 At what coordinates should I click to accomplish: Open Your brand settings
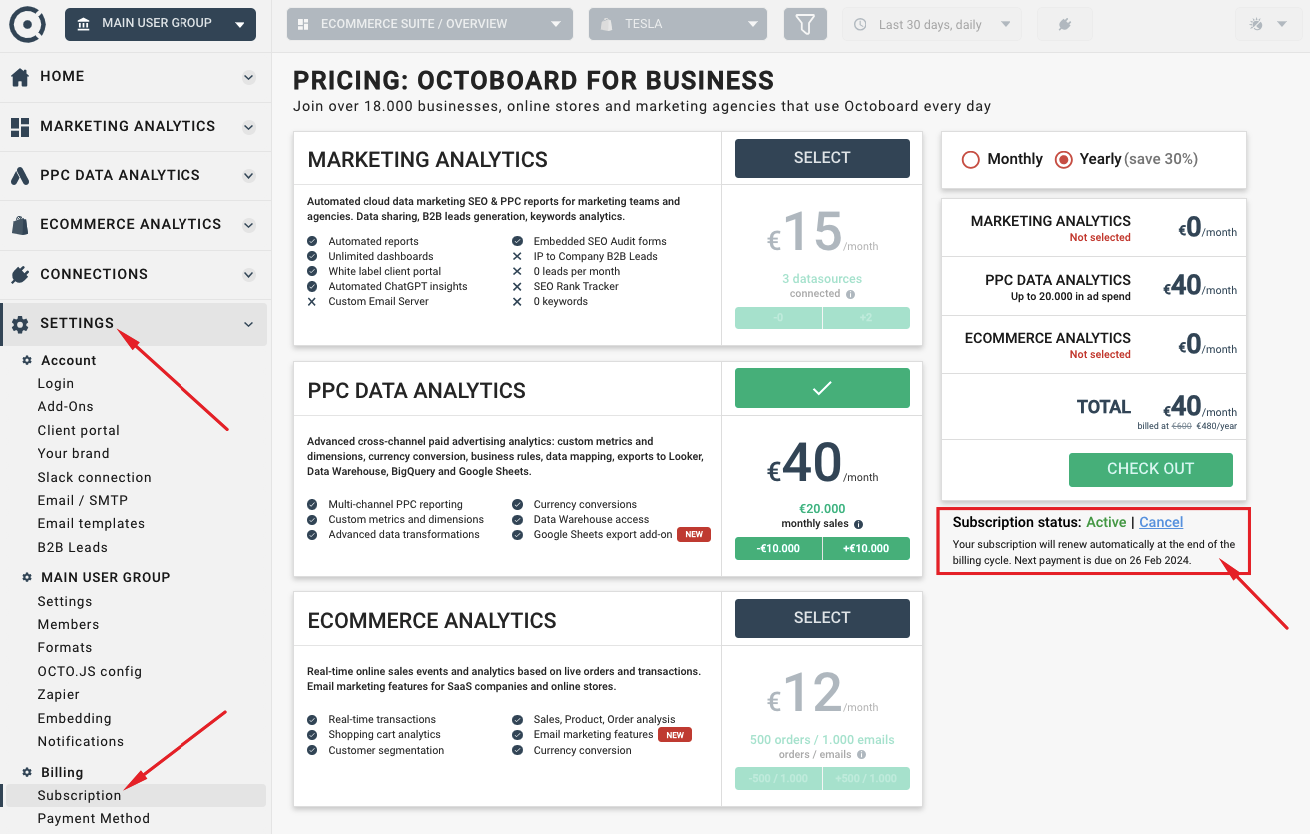coord(74,453)
